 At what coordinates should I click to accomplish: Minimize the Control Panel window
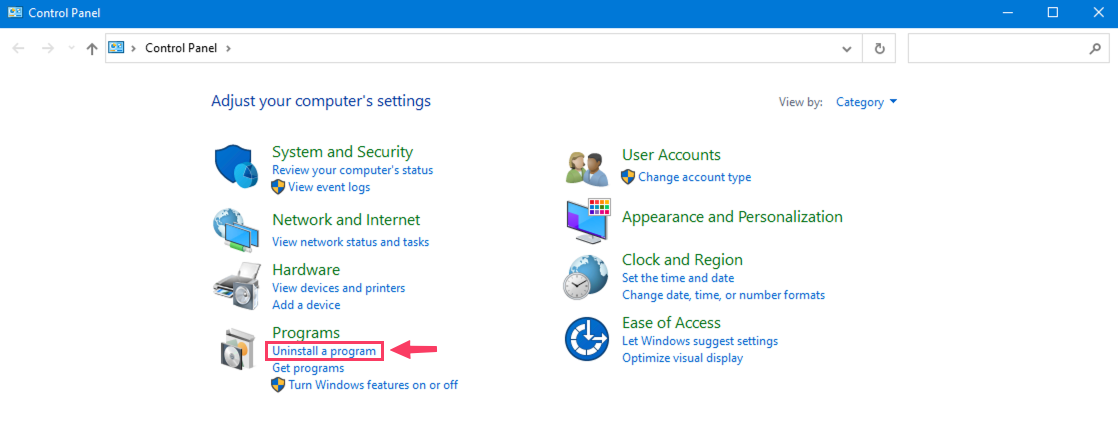[1007, 12]
